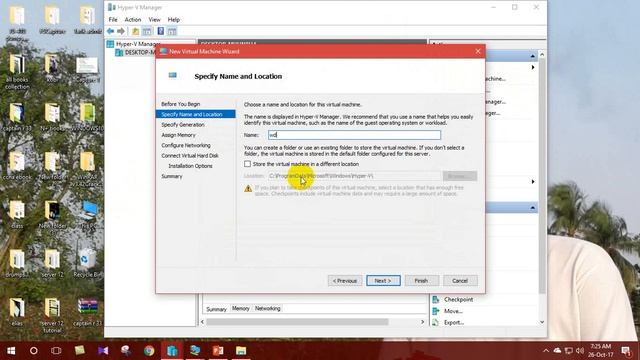
Task: Go to Connect Virtual Hard Disk step
Action: (190, 156)
